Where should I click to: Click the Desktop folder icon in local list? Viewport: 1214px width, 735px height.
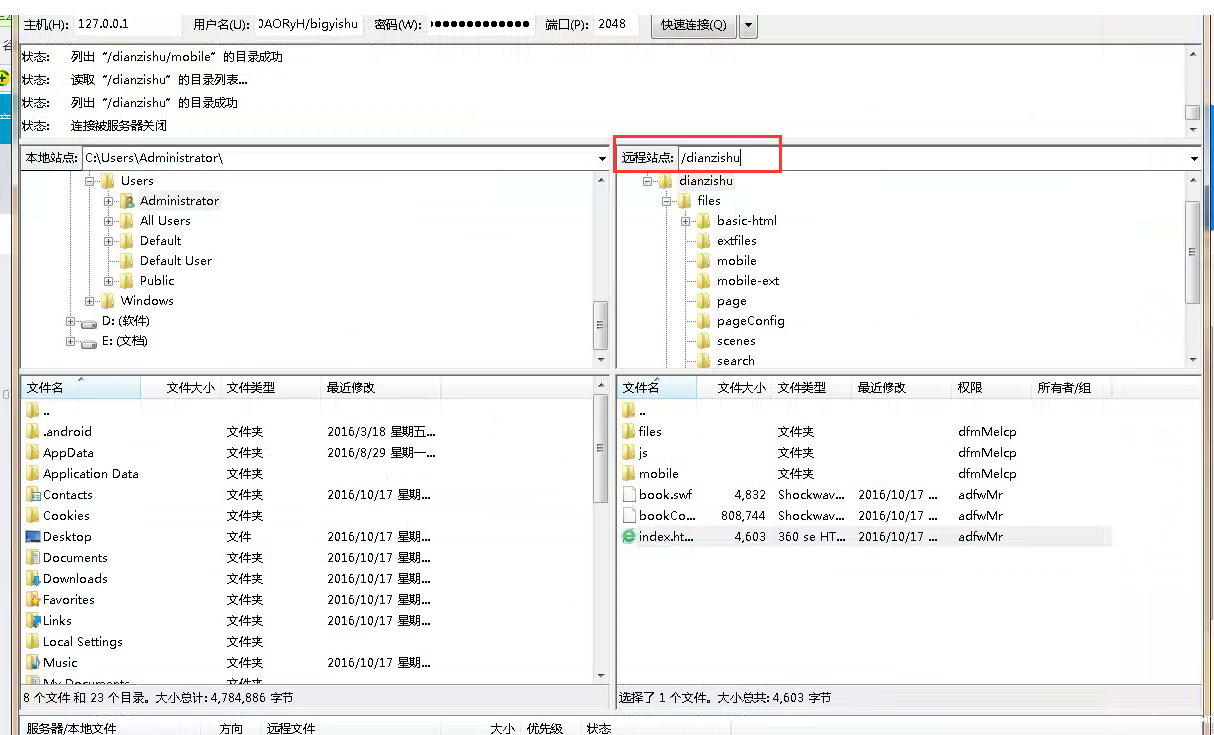[x=33, y=537]
